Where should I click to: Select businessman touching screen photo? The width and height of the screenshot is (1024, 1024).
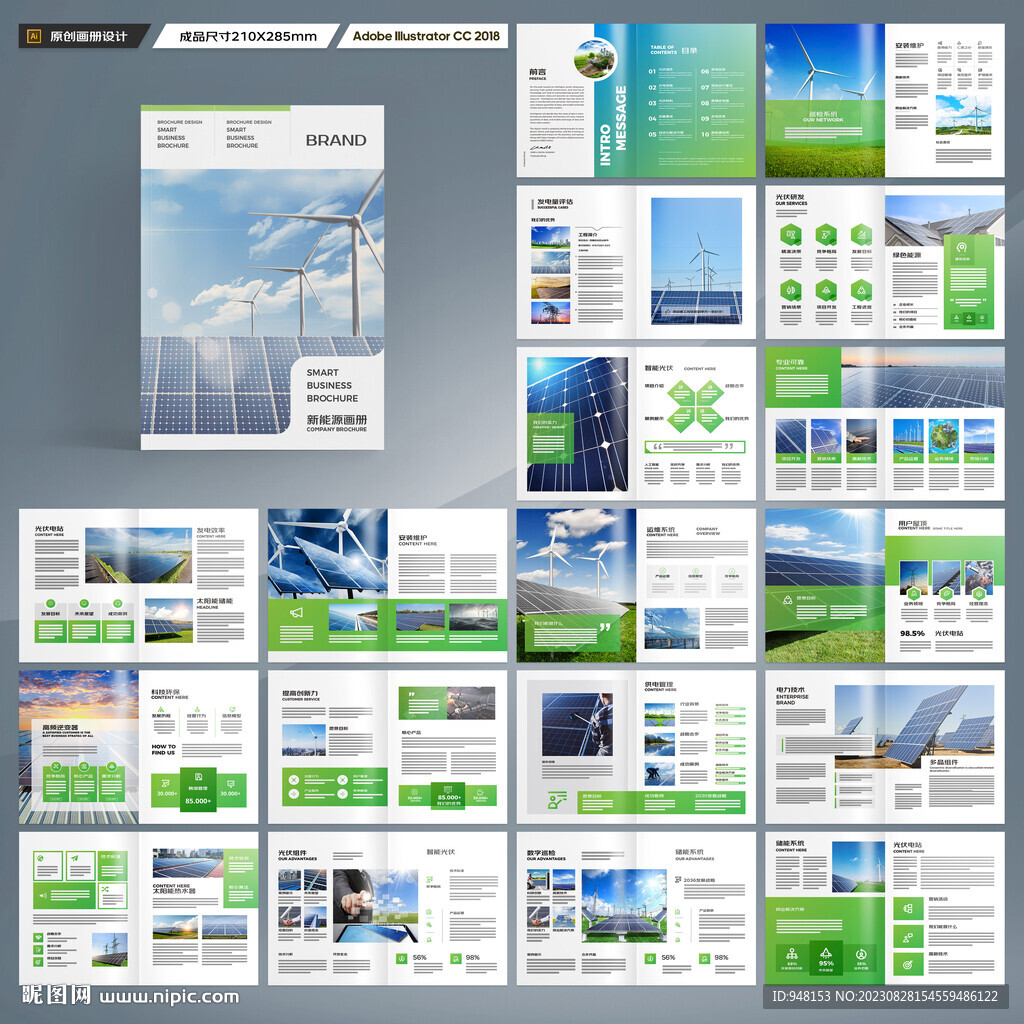[x=375, y=905]
